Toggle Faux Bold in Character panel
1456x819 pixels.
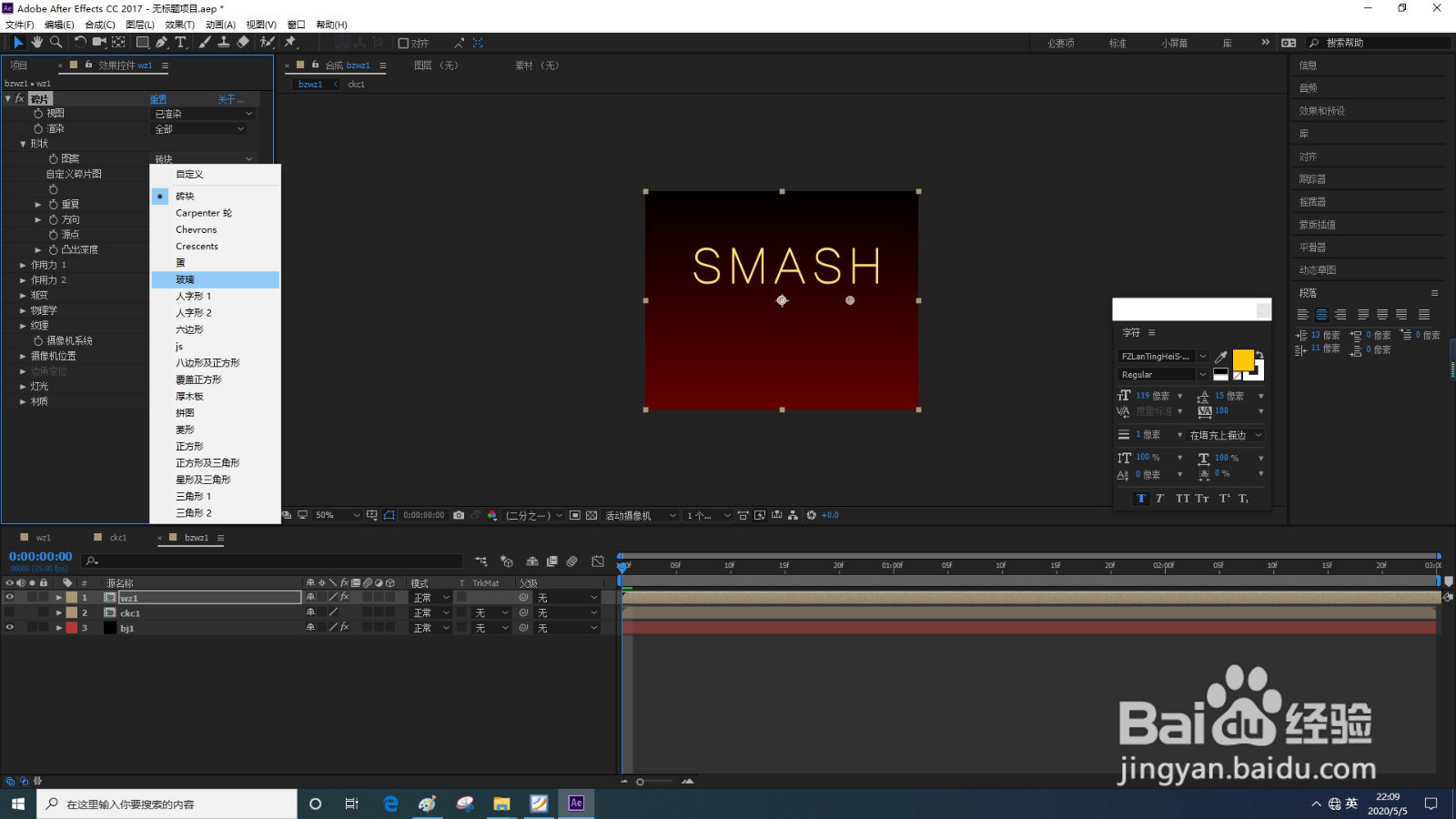click(x=1141, y=498)
